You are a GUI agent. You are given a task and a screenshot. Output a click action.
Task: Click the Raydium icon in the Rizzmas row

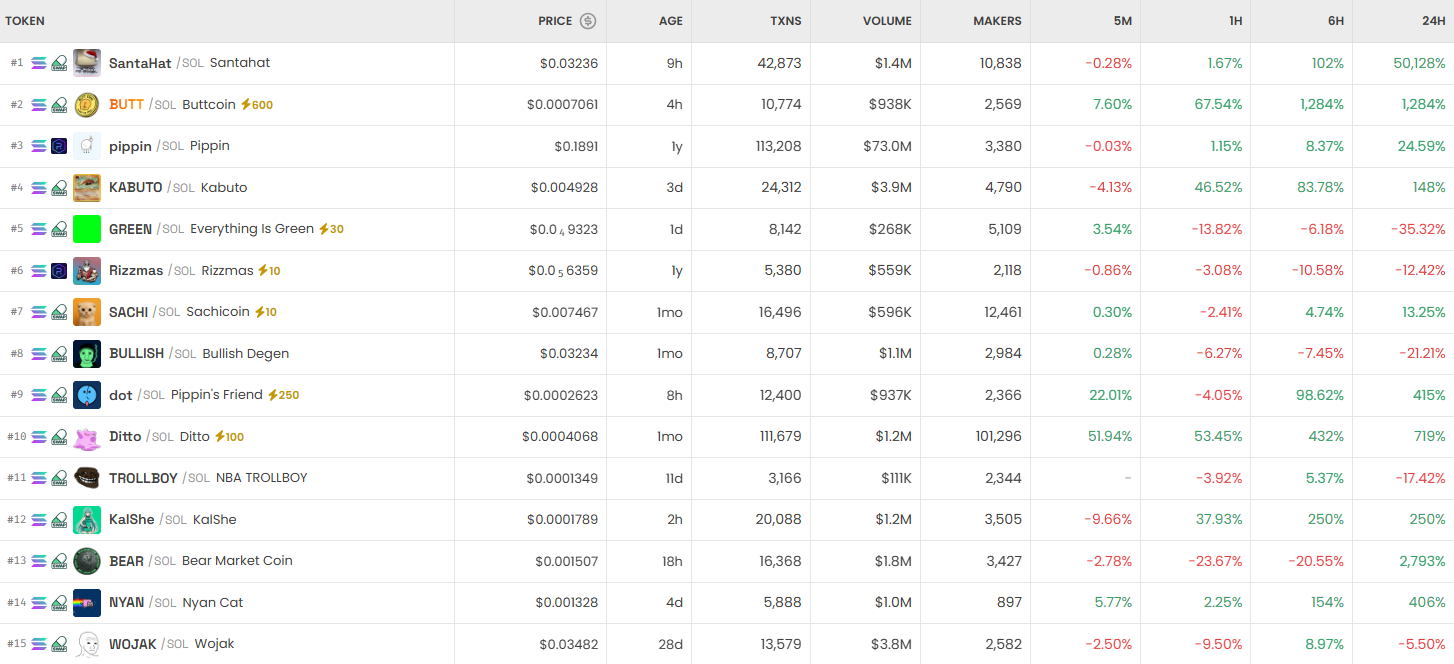(59, 271)
